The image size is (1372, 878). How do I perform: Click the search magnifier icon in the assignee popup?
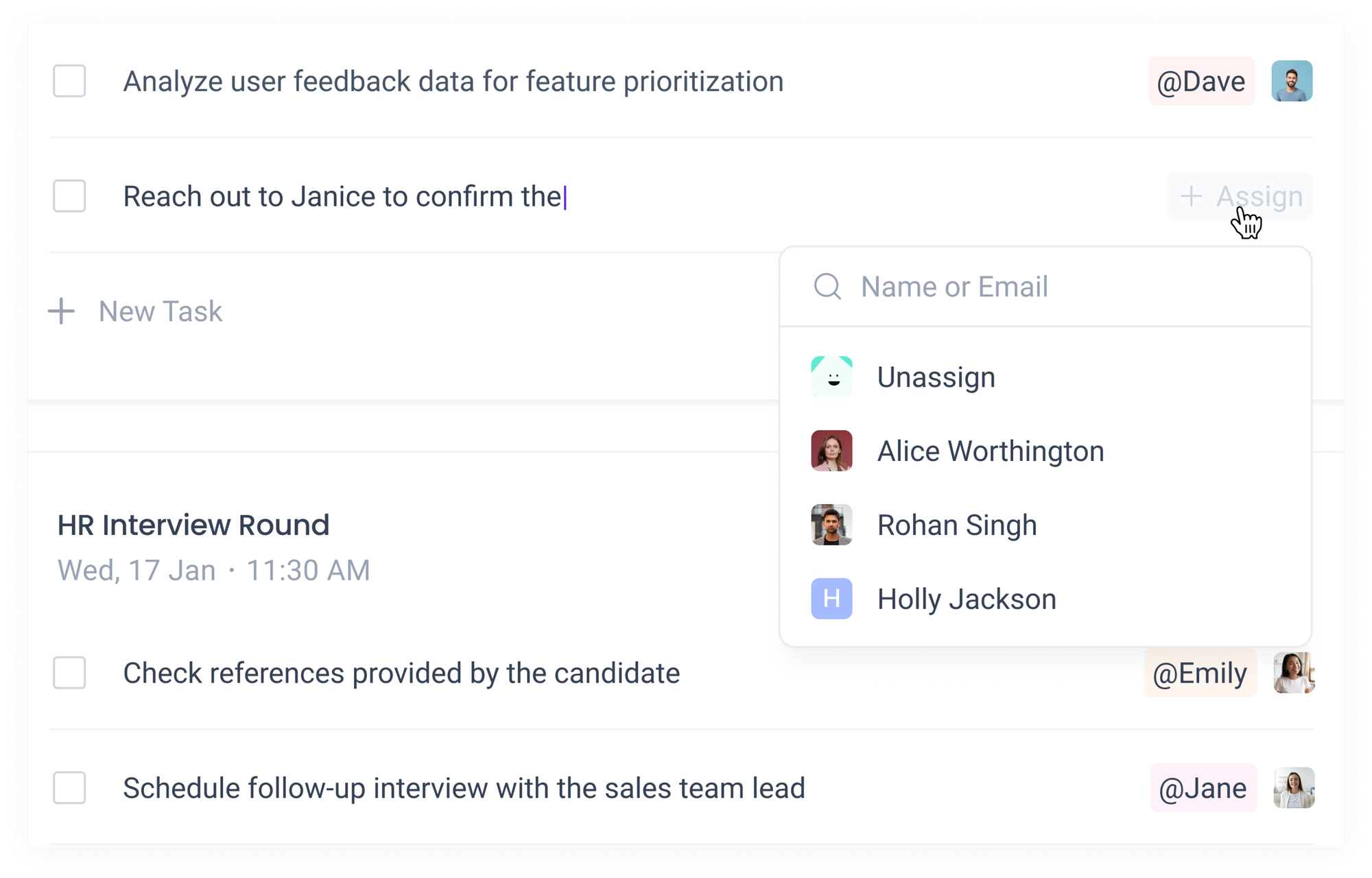827,286
